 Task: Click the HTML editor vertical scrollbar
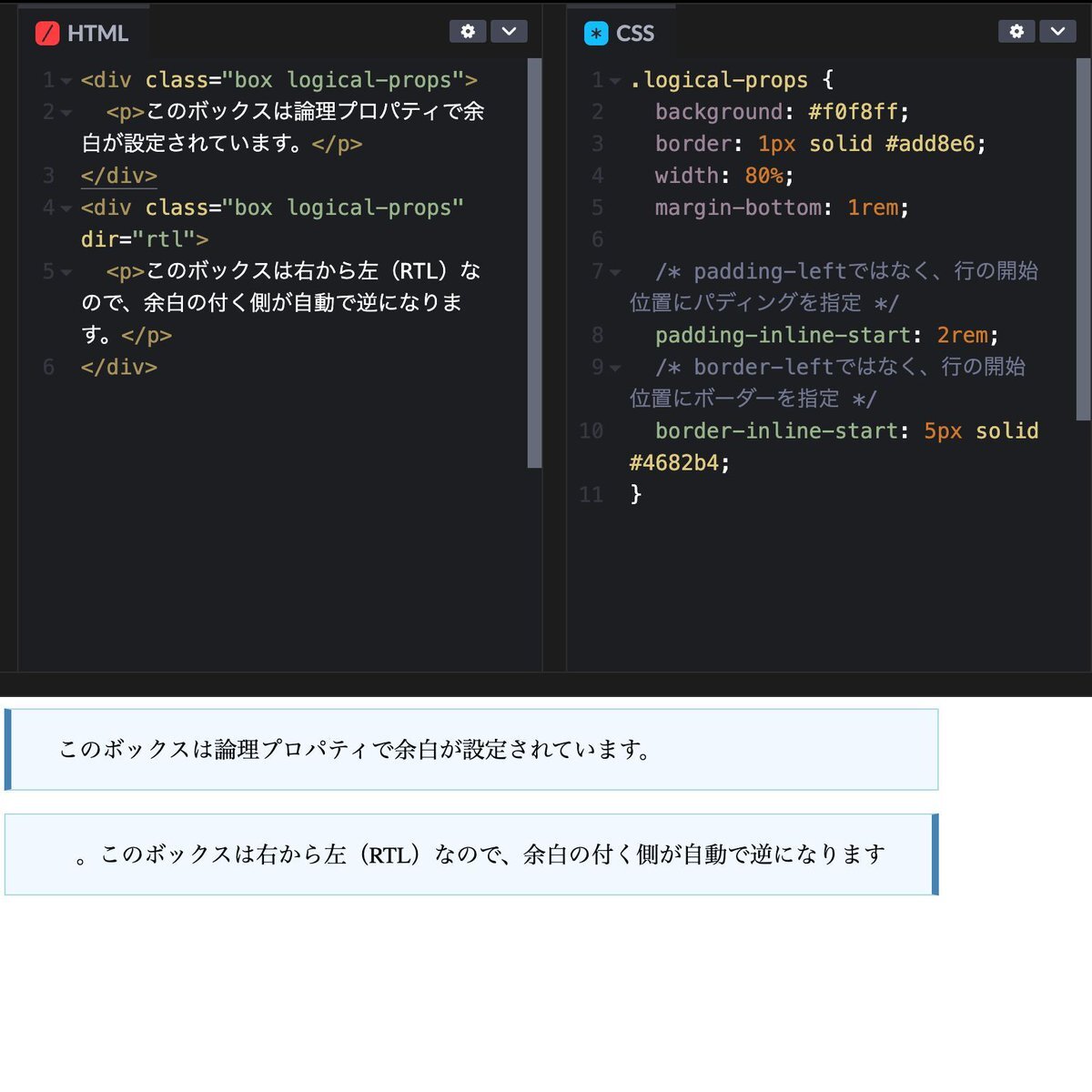click(x=534, y=263)
